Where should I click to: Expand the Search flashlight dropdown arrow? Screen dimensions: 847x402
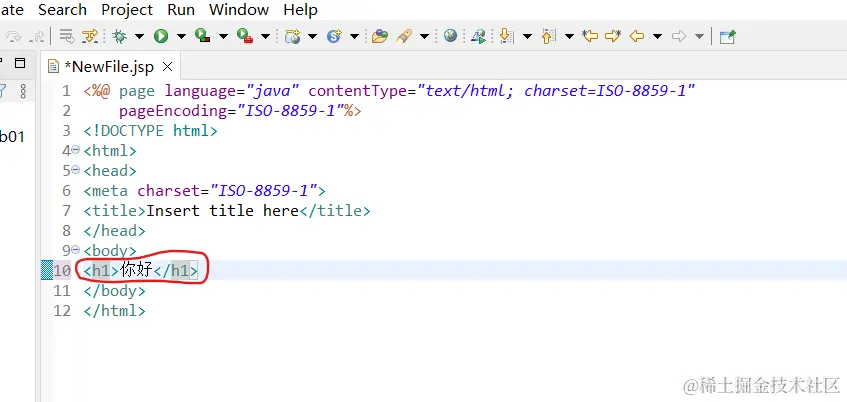pyautogui.click(x=425, y=36)
